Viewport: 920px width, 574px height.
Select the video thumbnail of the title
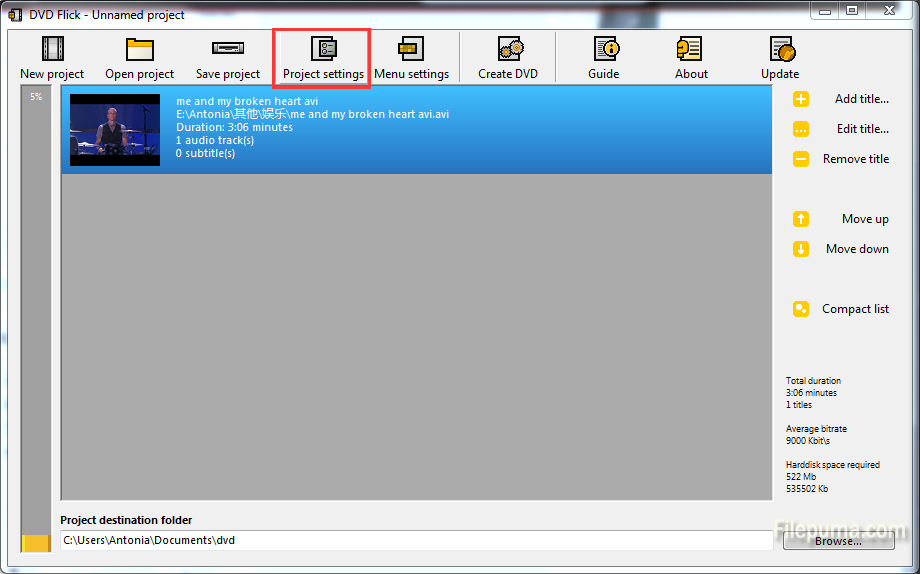point(115,130)
